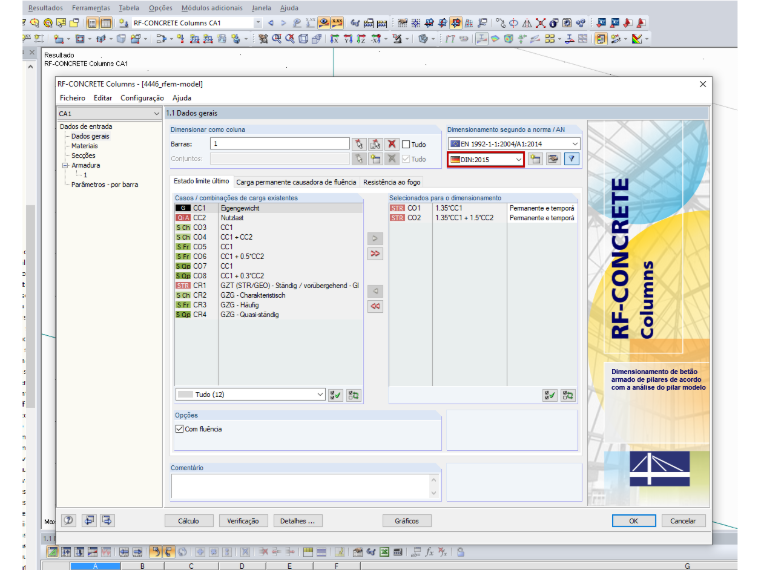
Task: Click the Cálculo button
Action: (x=189, y=521)
